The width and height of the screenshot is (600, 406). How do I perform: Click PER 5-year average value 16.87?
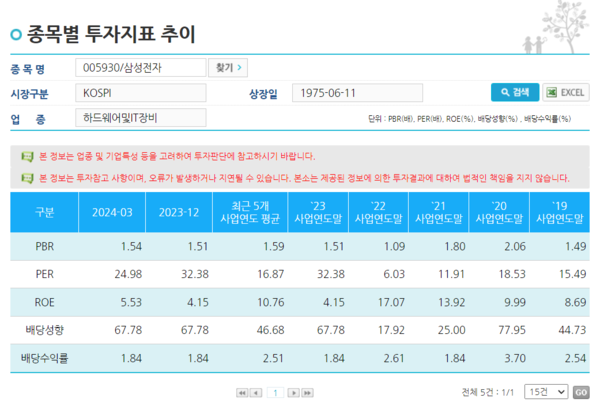(271, 274)
